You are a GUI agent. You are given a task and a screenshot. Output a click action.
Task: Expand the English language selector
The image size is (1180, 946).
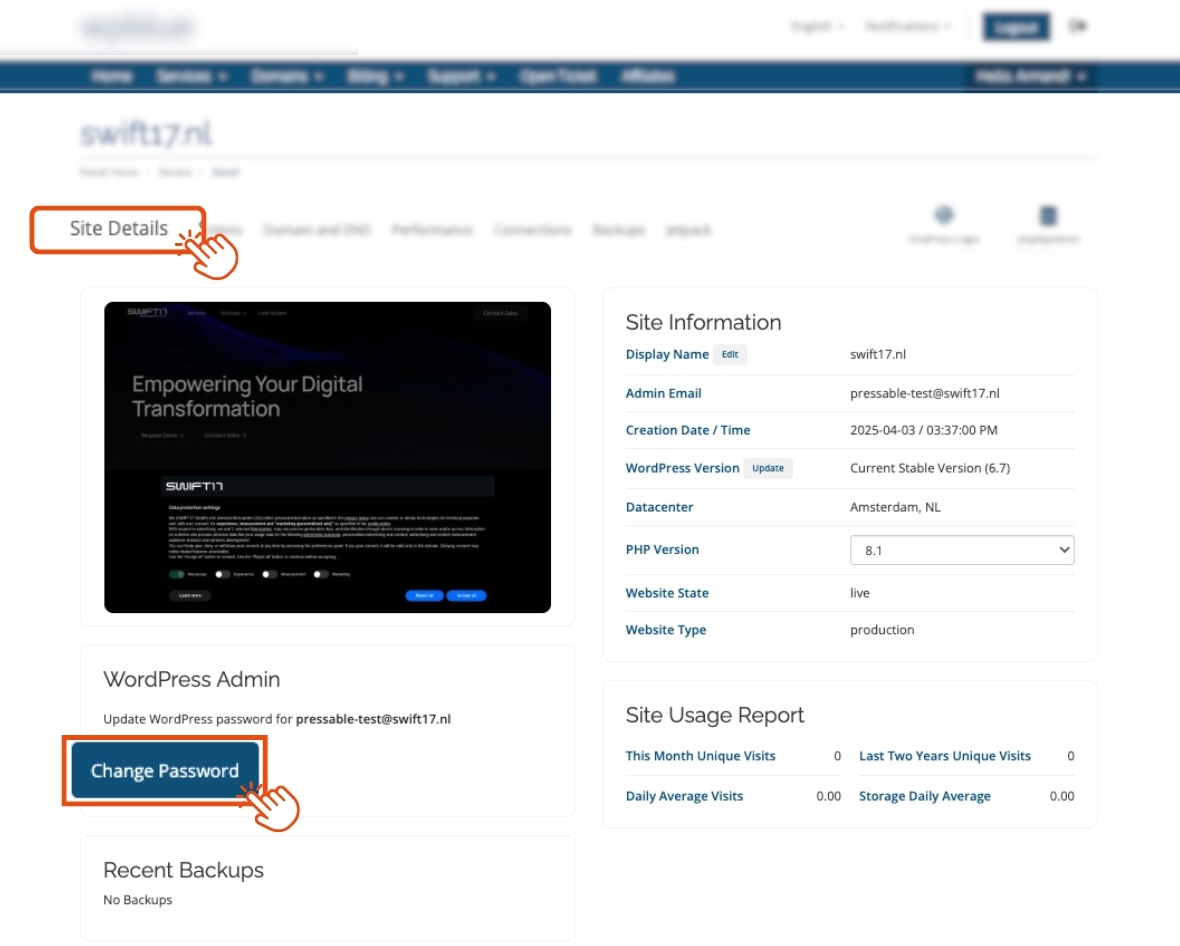tap(817, 27)
